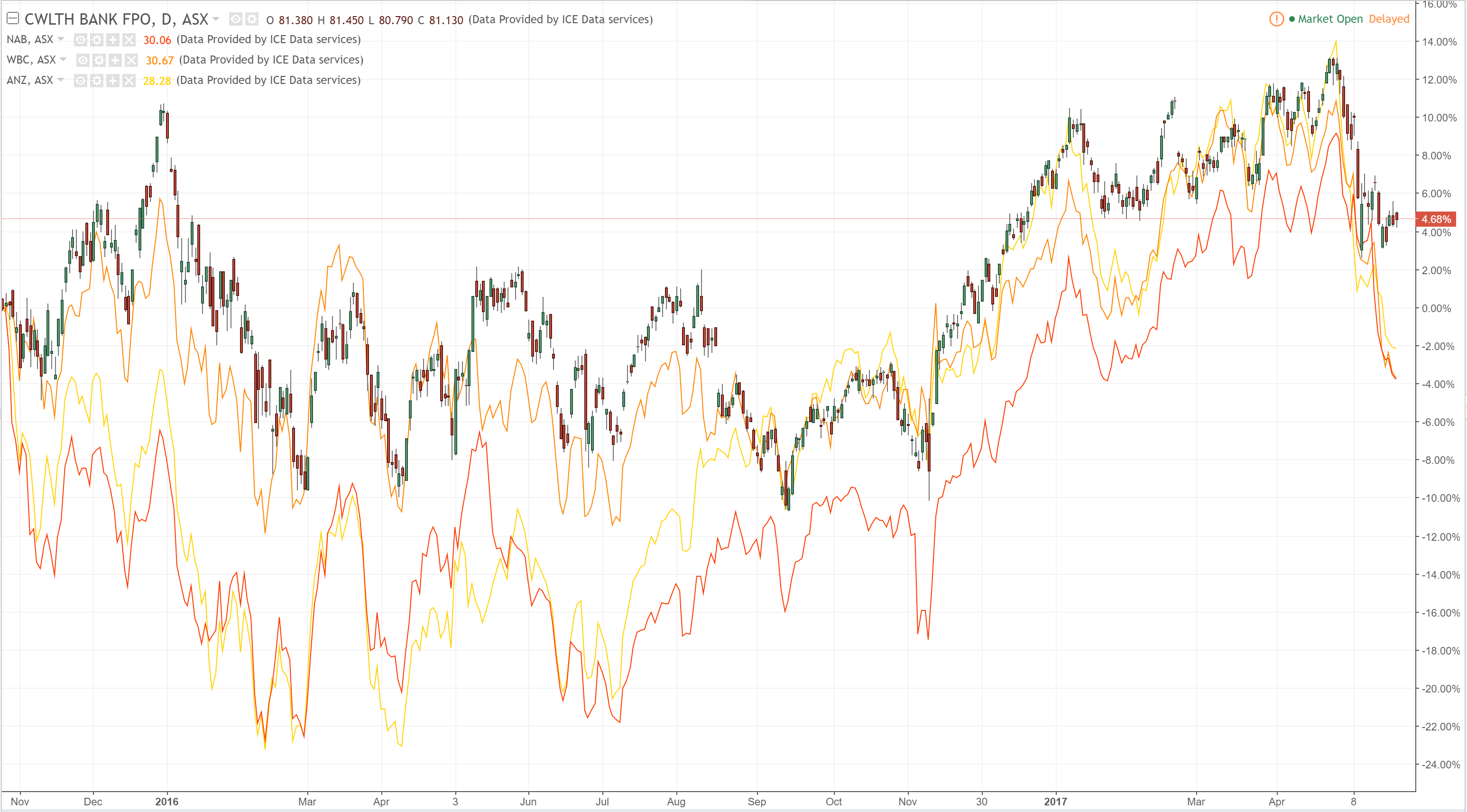Click the Market Open status label
Viewport: 1467px width, 812px height.
tap(1330, 19)
